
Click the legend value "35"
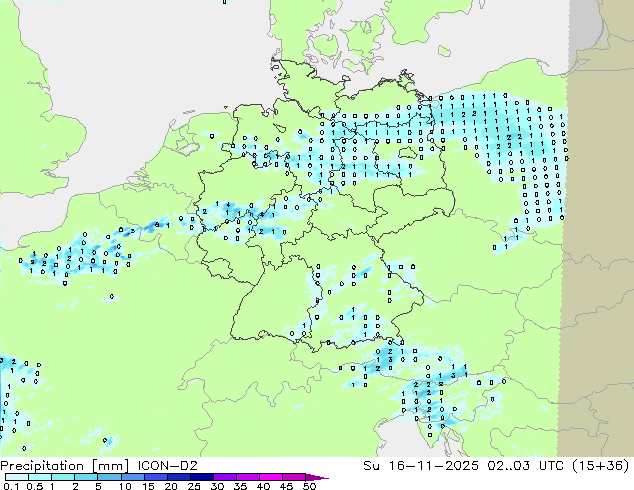point(240,486)
